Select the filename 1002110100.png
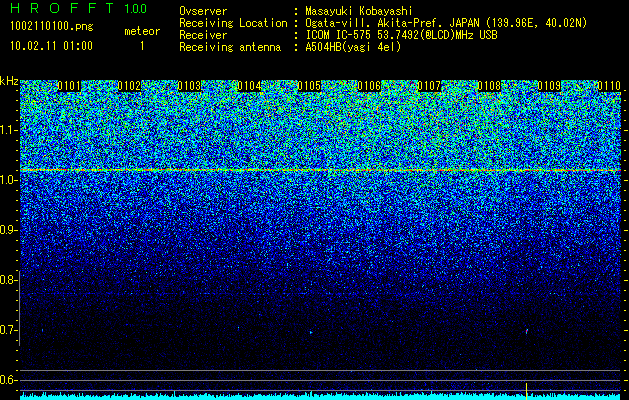This screenshot has height=400, width=629. (x=52, y=27)
